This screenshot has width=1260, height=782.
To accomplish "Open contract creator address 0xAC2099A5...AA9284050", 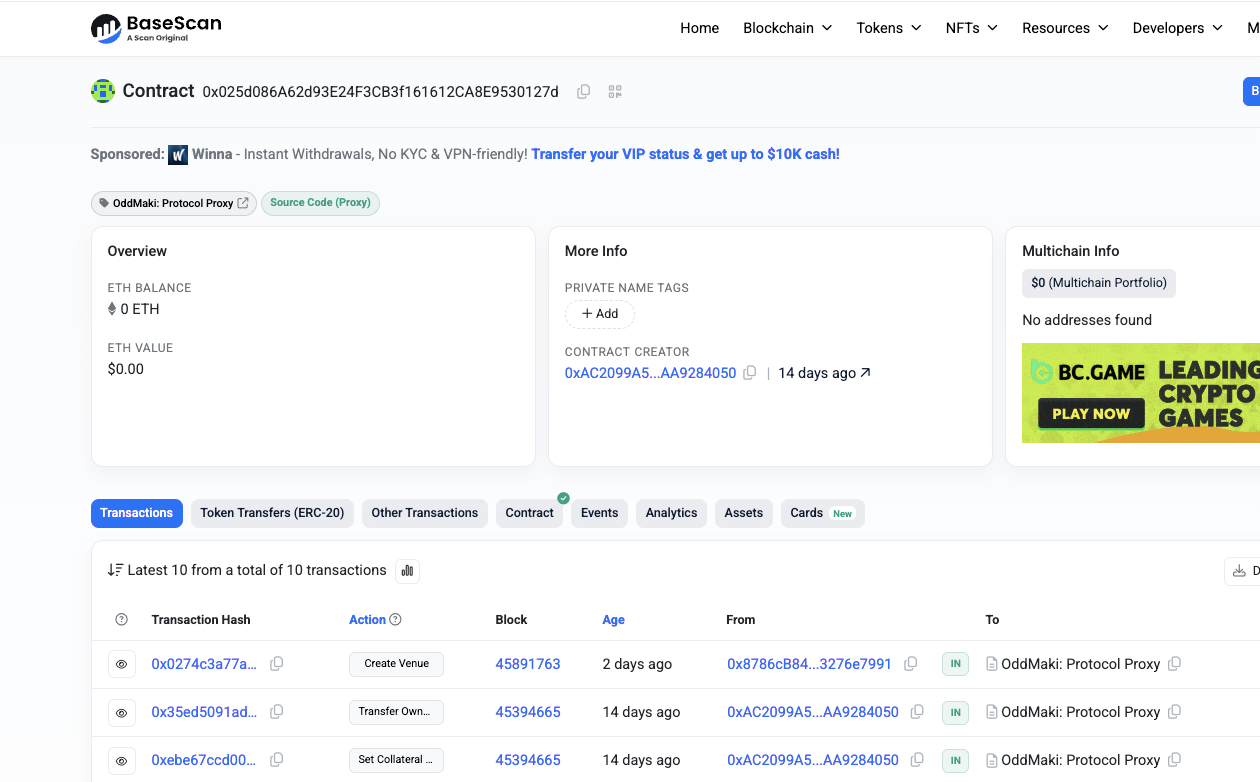I will pyautogui.click(x=650, y=373).
